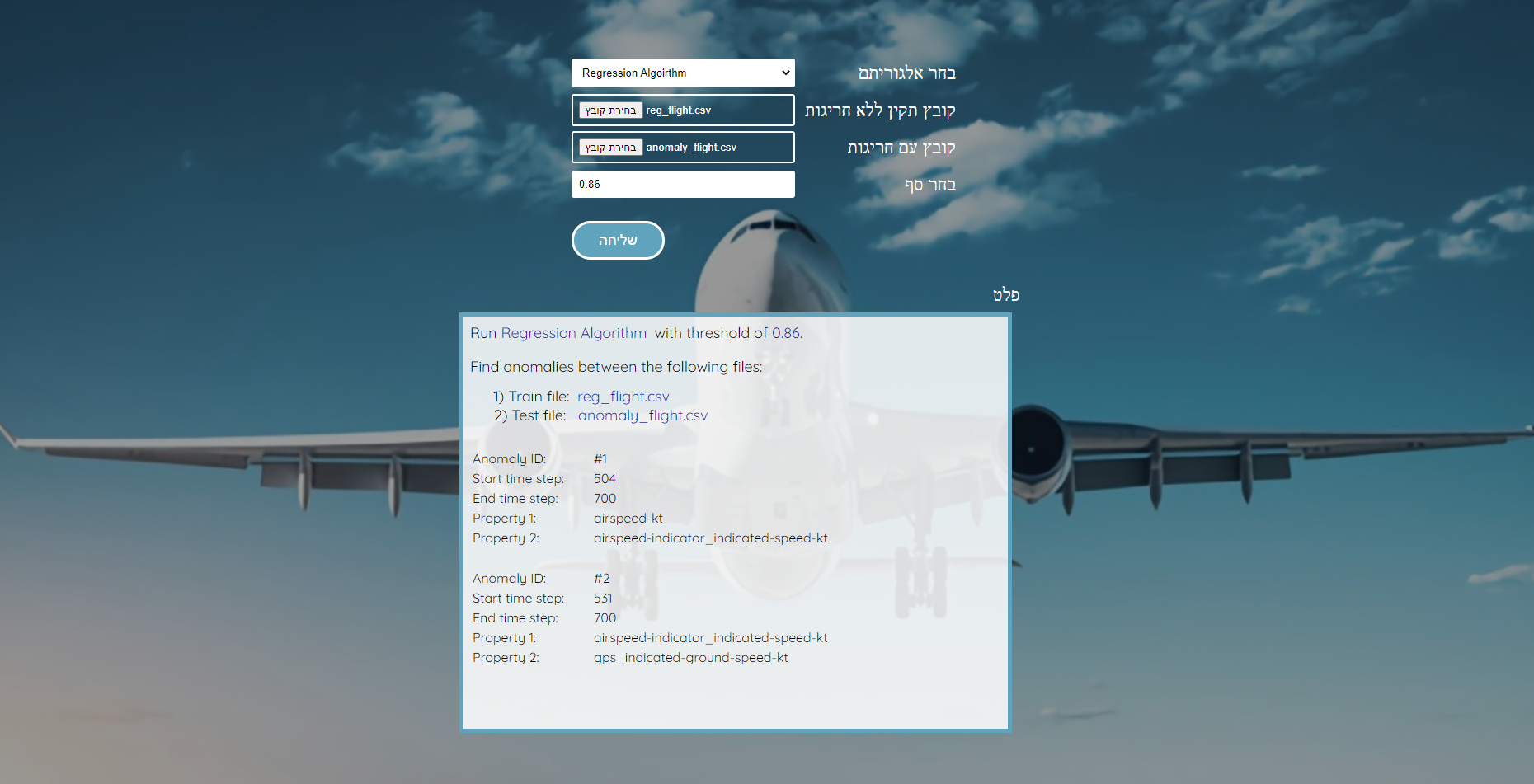Open the Regression Algorithm dropdown
Image resolution: width=1534 pixels, height=784 pixels.
pyautogui.click(x=683, y=73)
